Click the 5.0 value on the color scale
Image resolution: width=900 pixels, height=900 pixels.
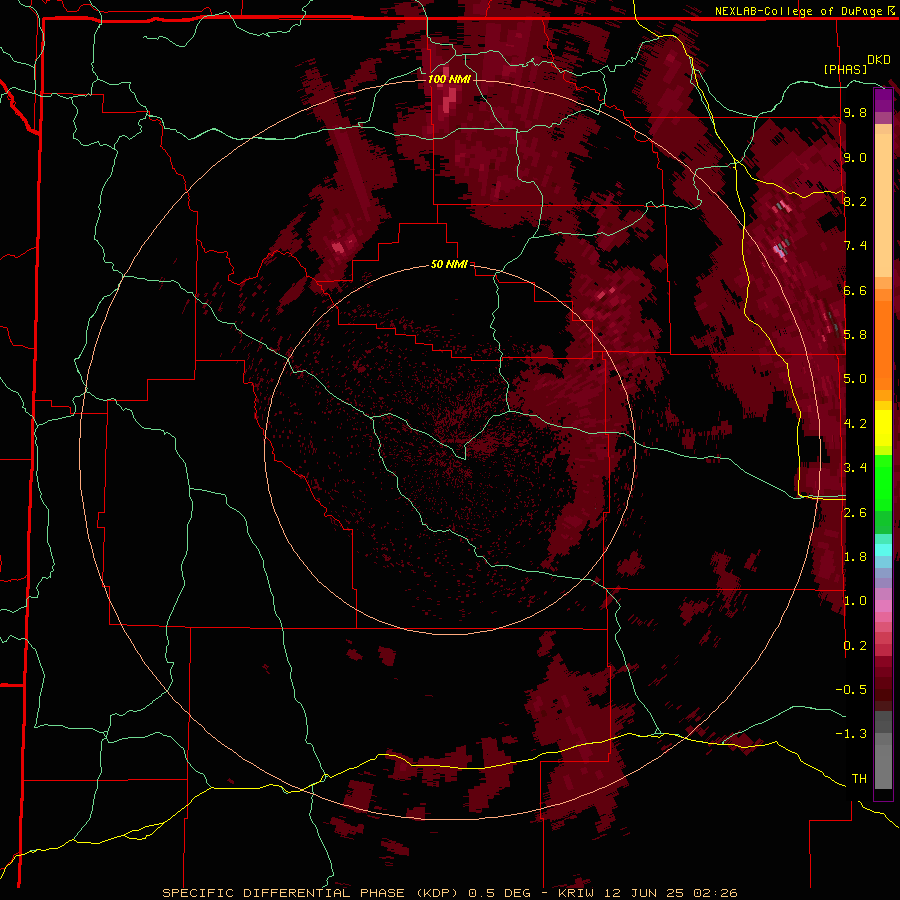pyautogui.click(x=855, y=379)
